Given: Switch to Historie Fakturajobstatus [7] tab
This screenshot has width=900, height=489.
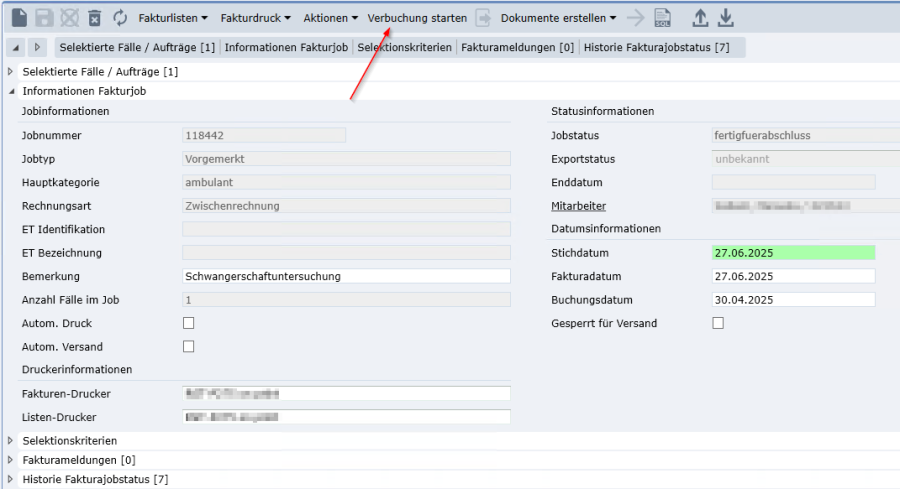Looking at the screenshot, I should pos(656,48).
